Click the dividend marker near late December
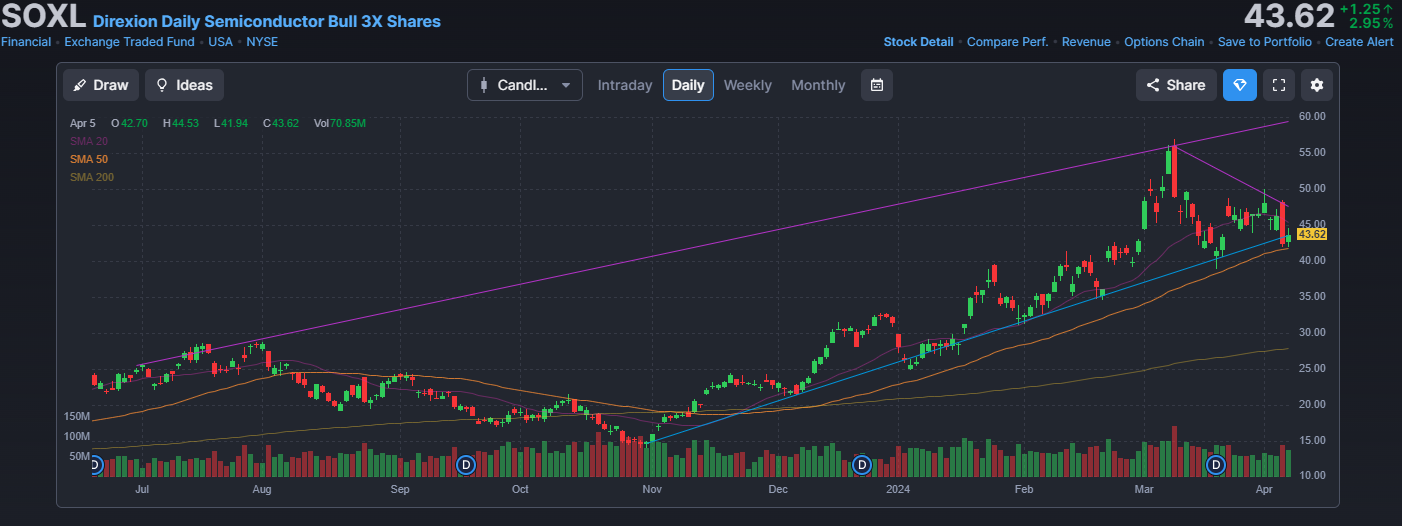This screenshot has width=1402, height=526. pyautogui.click(x=862, y=465)
